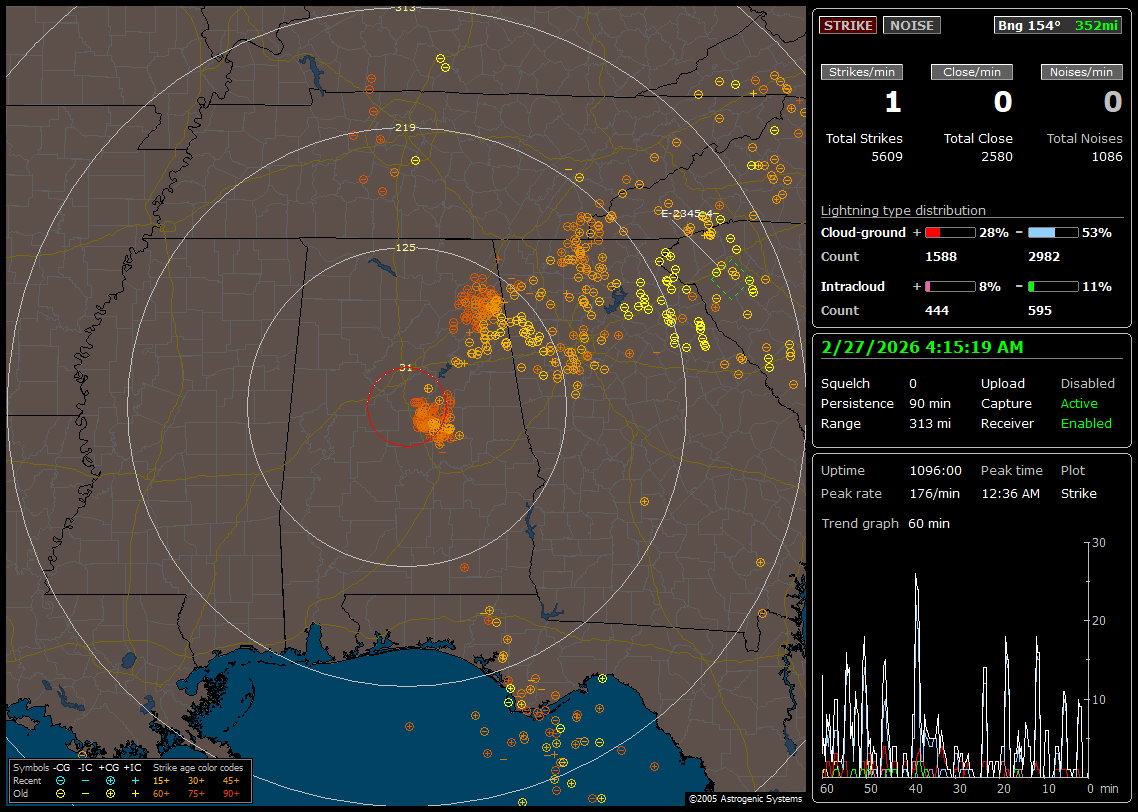This screenshot has width=1138, height=812.
Task: Click the green date and time display
Action: [x=920, y=347]
